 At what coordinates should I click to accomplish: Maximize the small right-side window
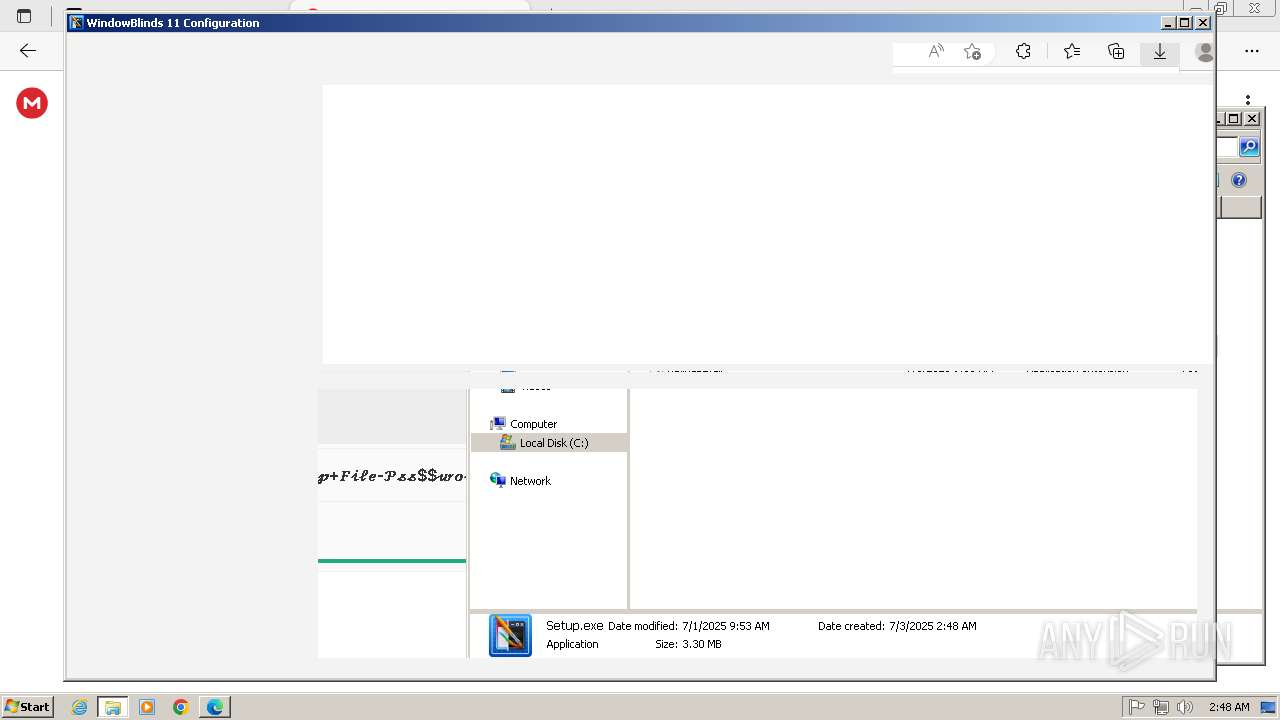coord(1234,118)
